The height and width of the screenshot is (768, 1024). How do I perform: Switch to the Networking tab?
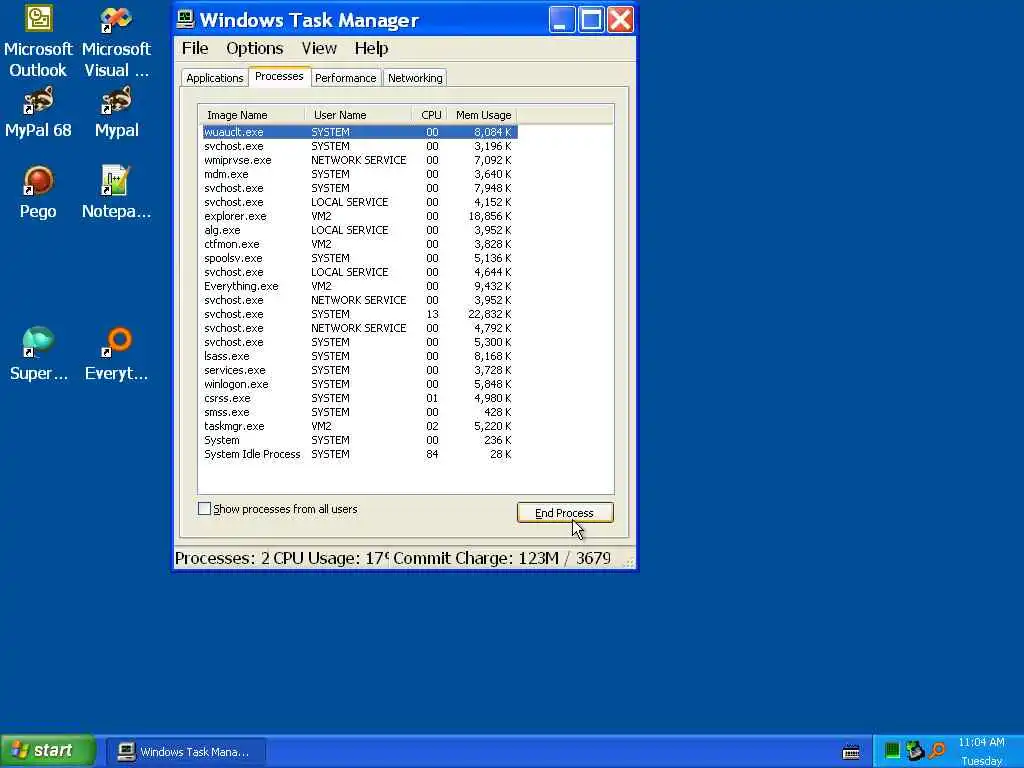tap(415, 78)
